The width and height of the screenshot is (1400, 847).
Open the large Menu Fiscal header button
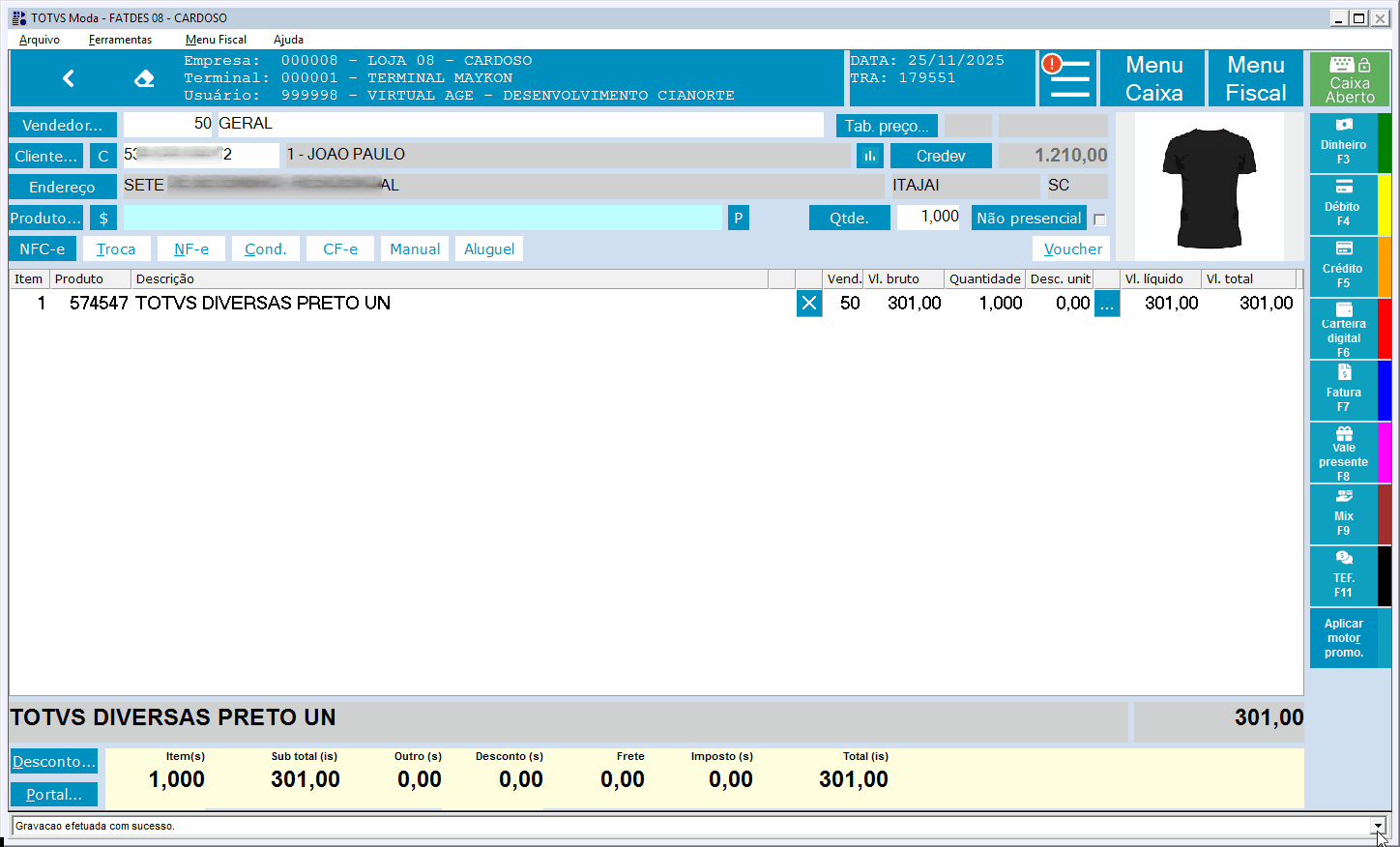[1256, 78]
